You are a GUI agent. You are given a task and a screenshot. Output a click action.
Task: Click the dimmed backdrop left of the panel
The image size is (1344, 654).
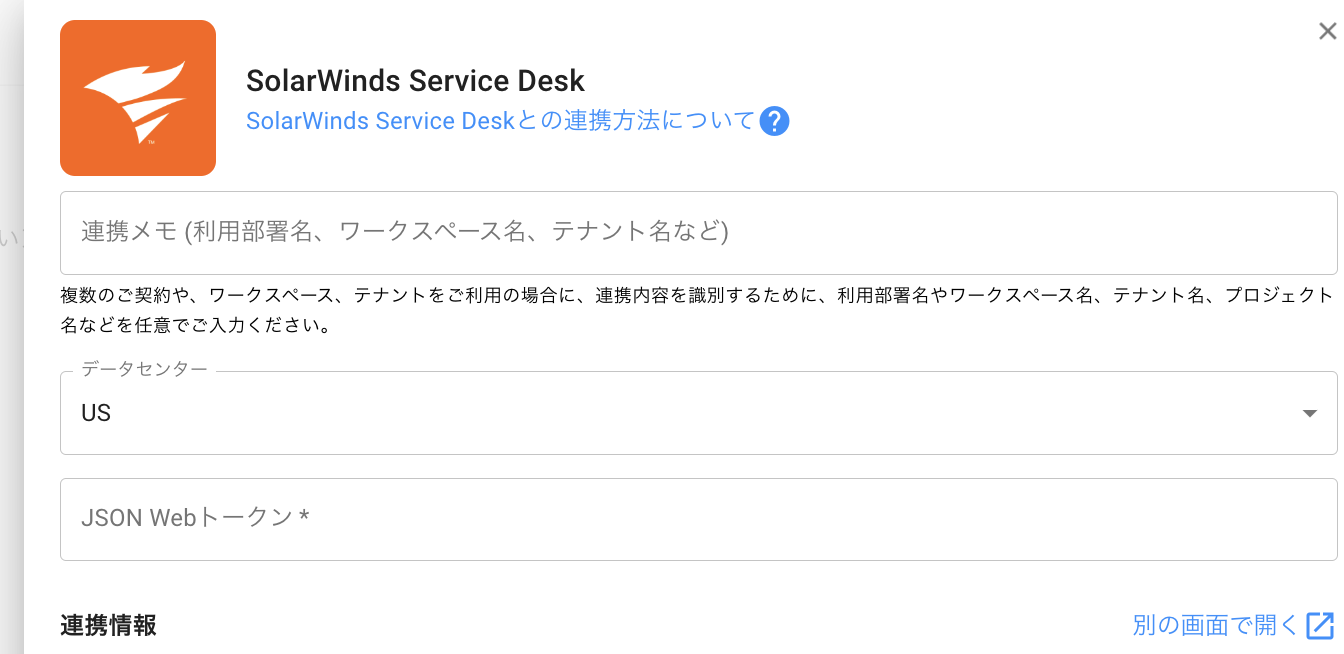pos(11,400)
